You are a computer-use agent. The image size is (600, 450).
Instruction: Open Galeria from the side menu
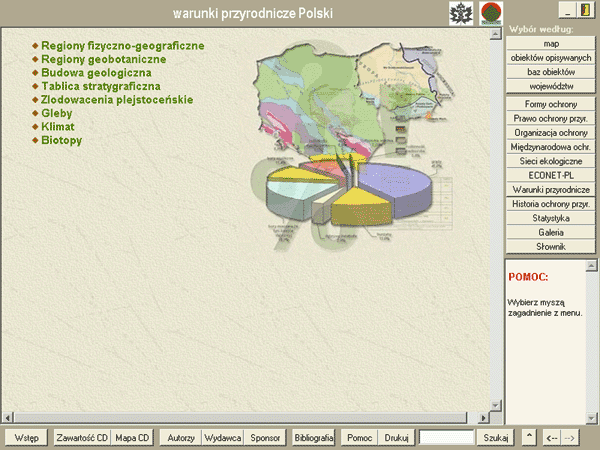[551, 231]
